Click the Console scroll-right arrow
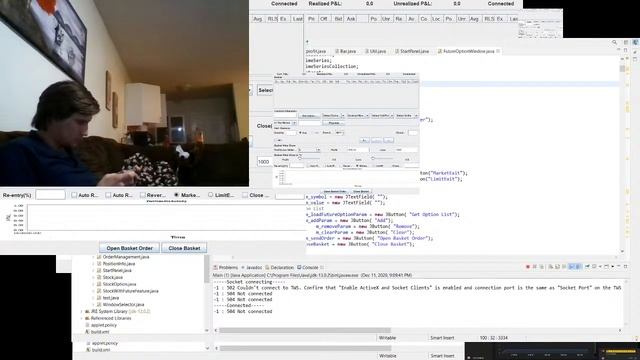 click(620, 330)
